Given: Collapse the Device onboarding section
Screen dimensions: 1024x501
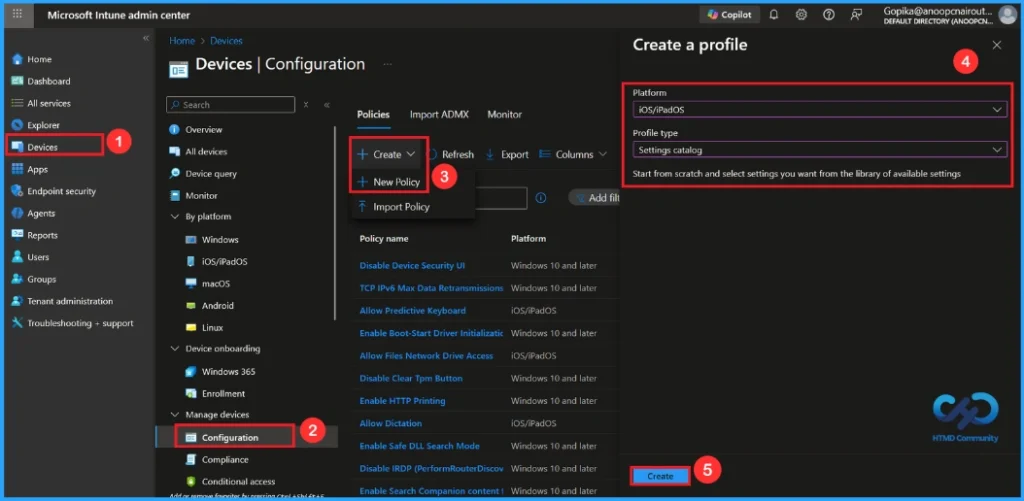Looking at the screenshot, I should coord(174,348).
